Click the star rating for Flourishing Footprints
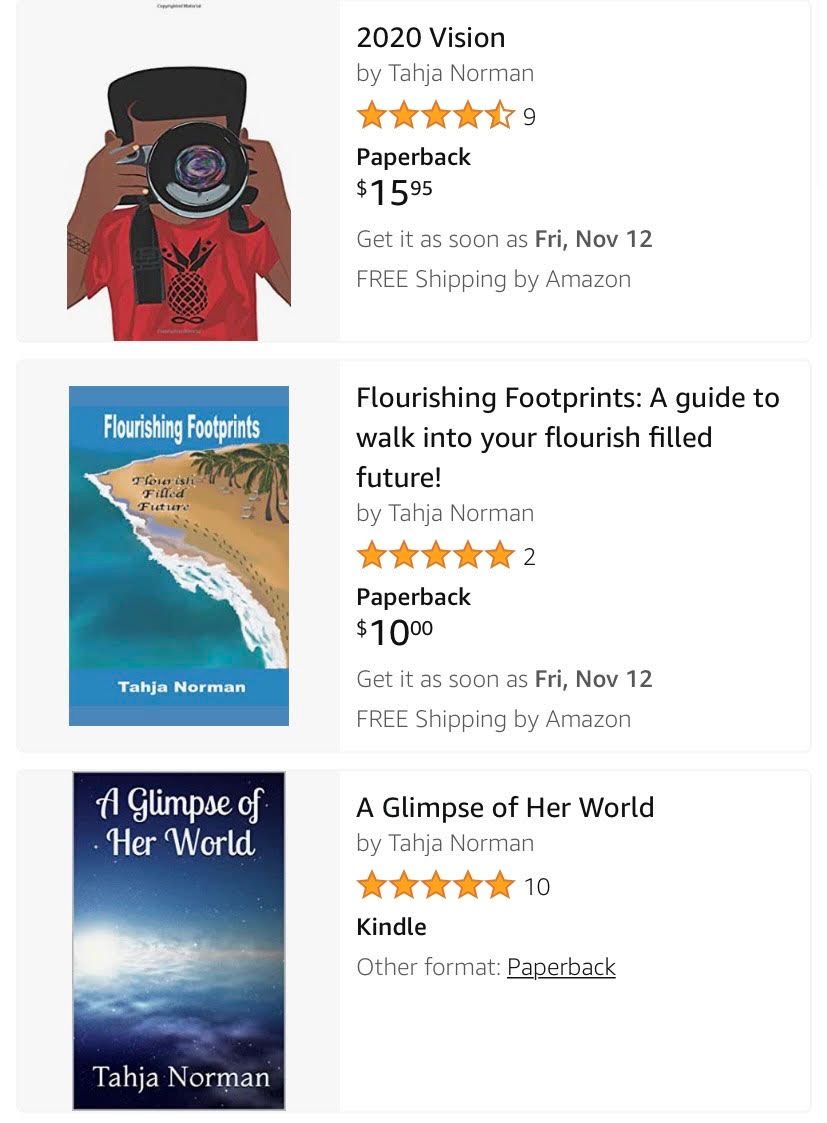Viewport: 827px width, 1123px height. (436, 557)
